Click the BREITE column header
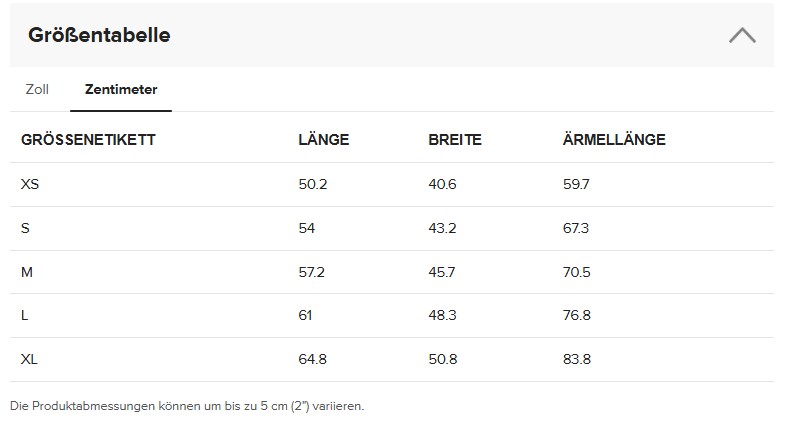Viewport: 791px width, 441px height. (x=455, y=140)
